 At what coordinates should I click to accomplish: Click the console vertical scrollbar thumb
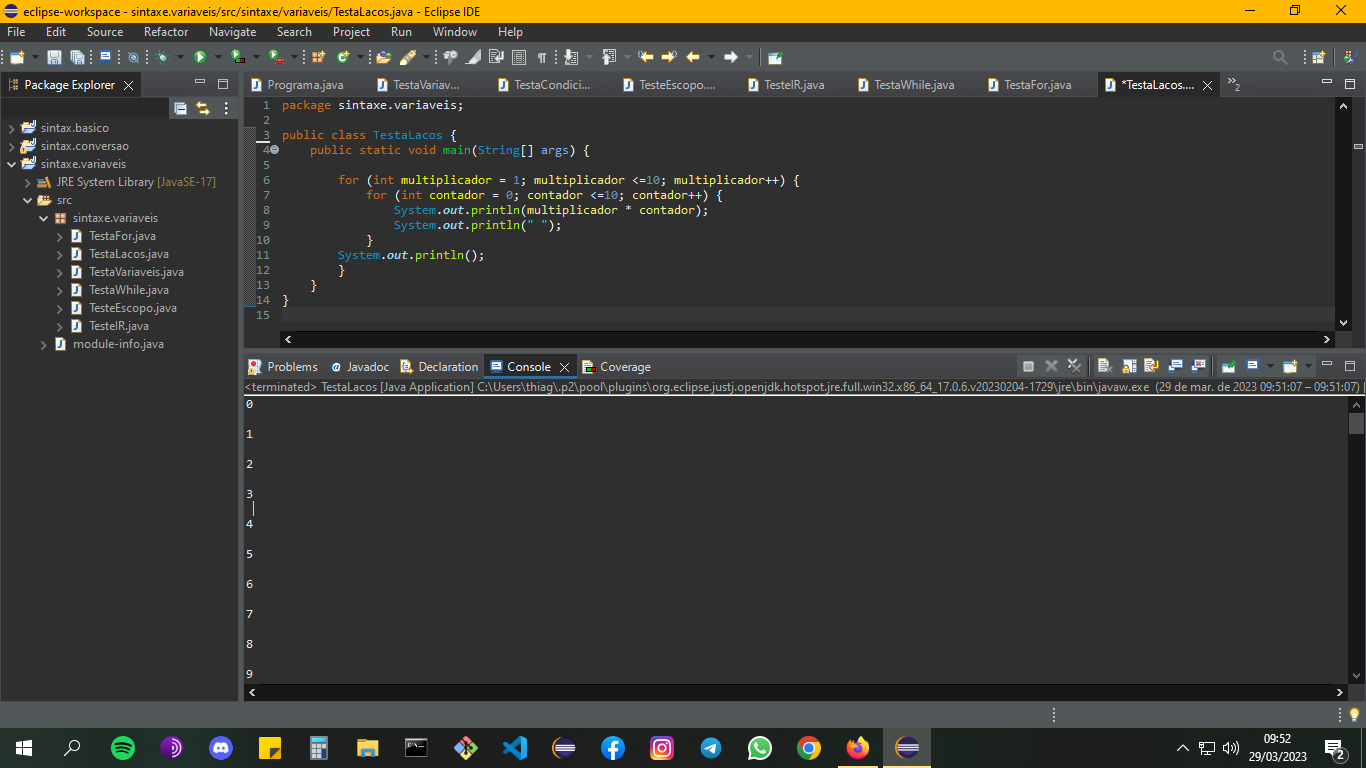tap(1356, 423)
